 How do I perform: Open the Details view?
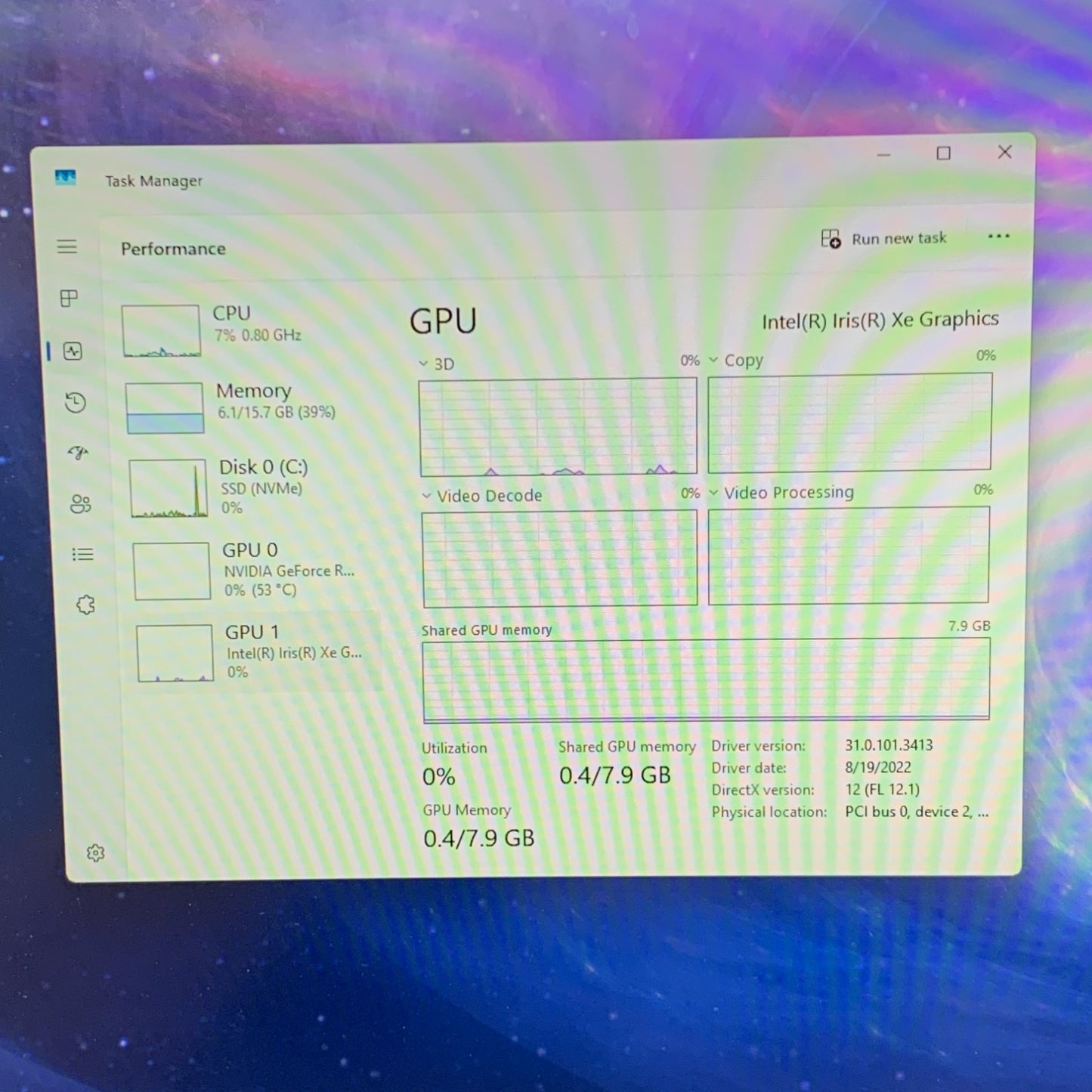coord(82,554)
